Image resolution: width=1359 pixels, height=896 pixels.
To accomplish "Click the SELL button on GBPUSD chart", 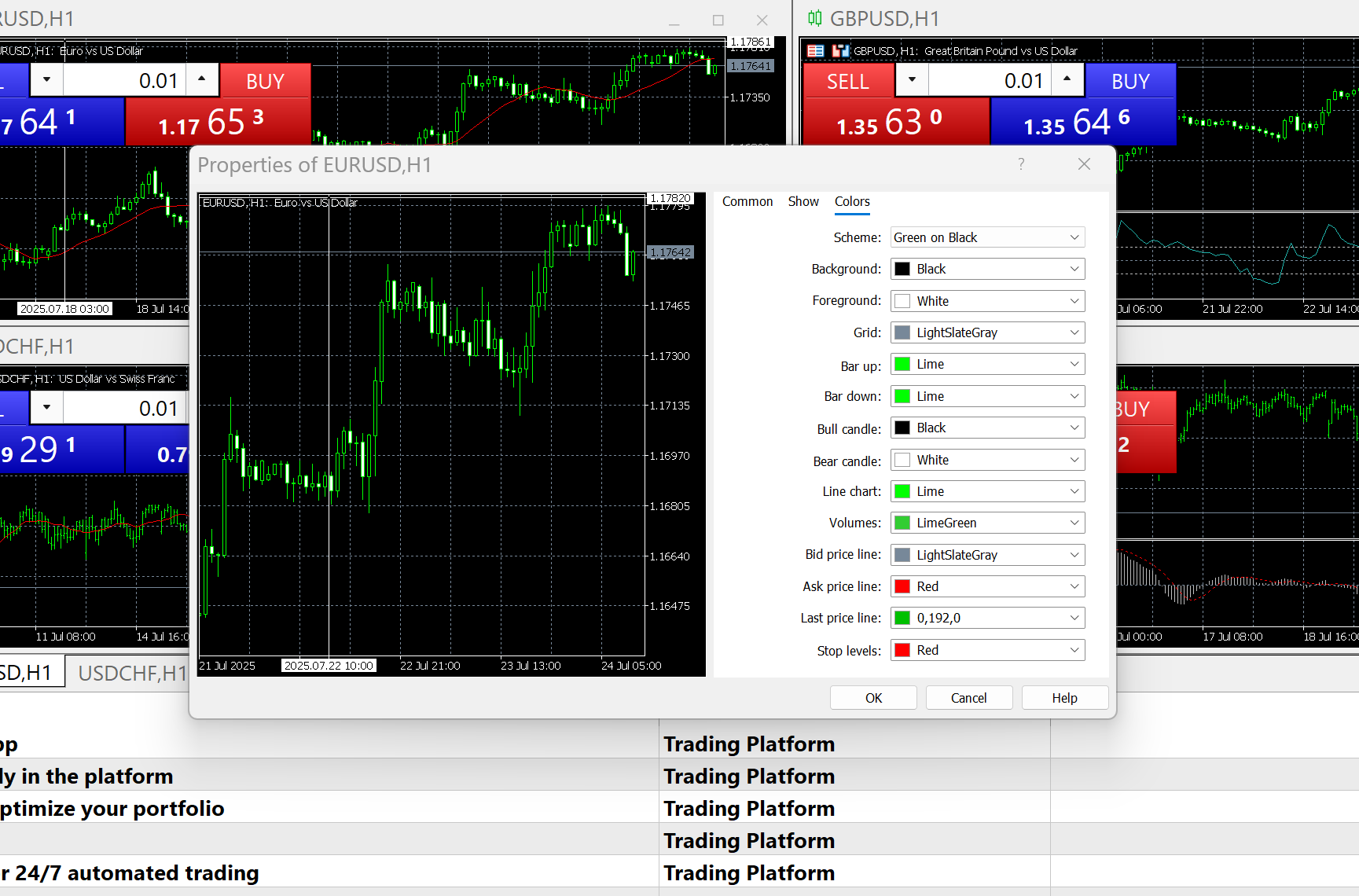I will 847,81.
